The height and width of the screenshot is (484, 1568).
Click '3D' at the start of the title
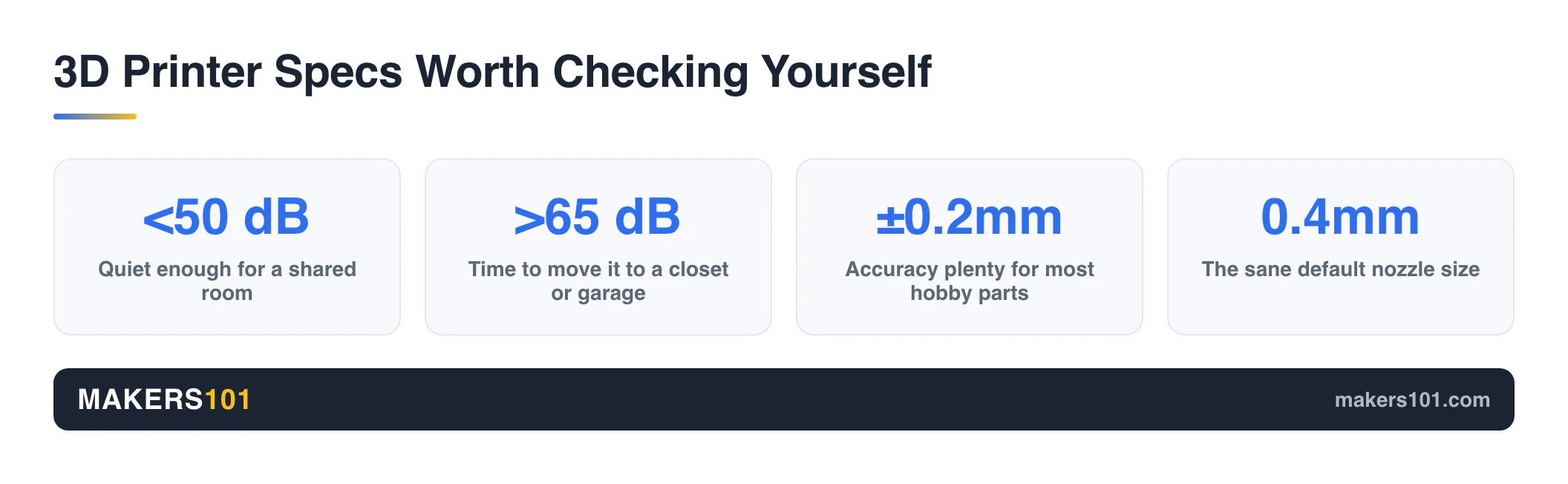[82, 72]
